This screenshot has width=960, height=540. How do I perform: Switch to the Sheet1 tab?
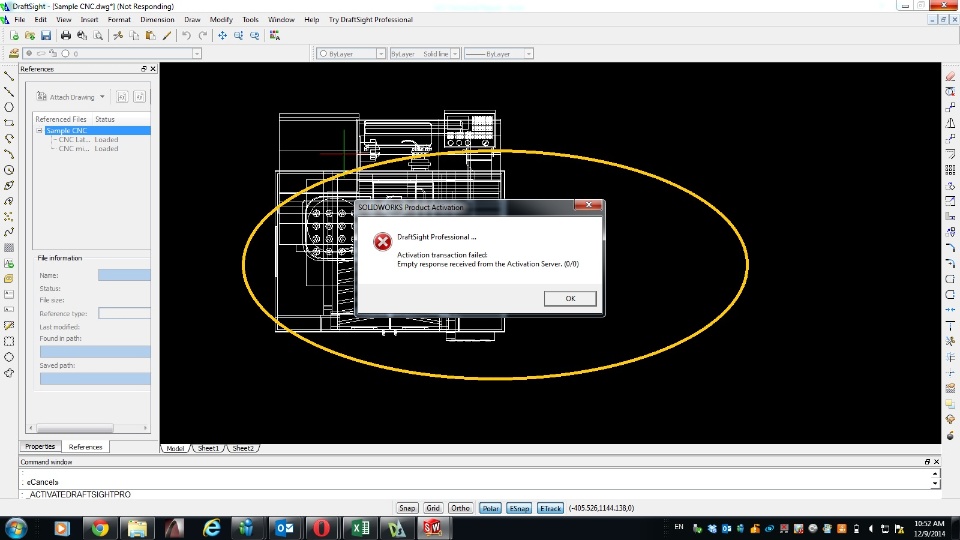click(208, 448)
